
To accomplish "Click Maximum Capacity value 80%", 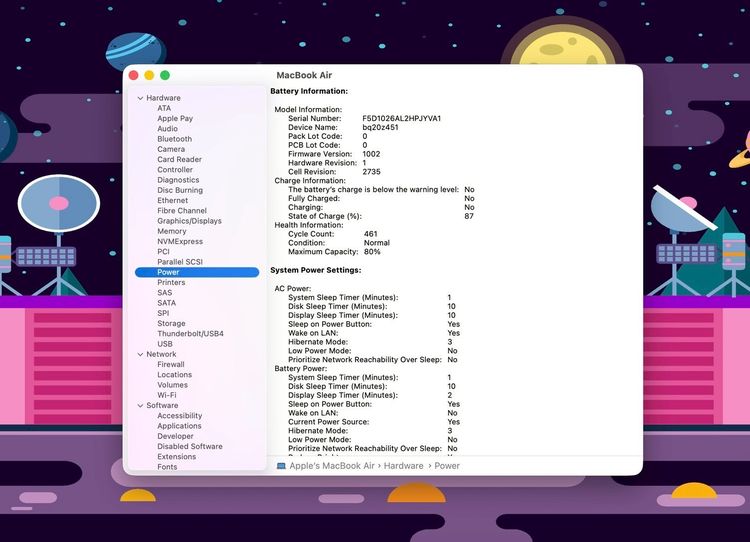I will [x=372, y=252].
